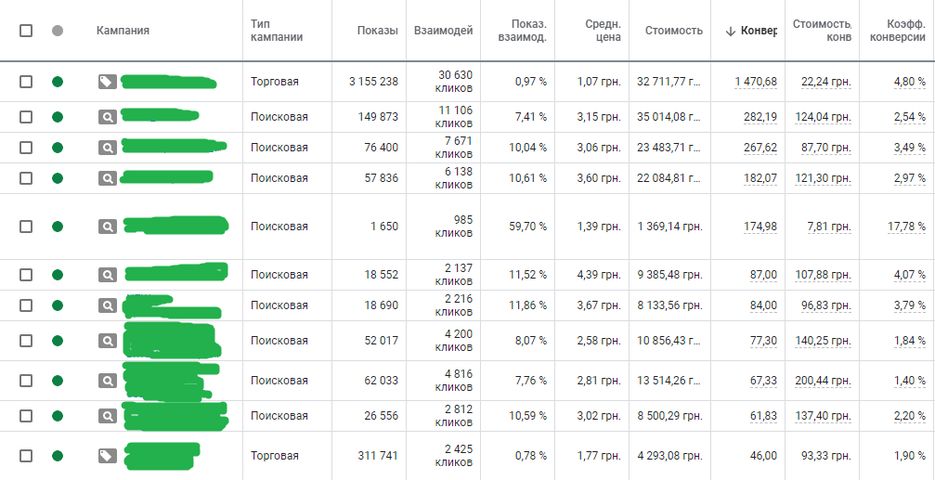This screenshot has width=935, height=480.
Task: Click the search campaign icon in the 1 650 impressions row
Action: click(x=107, y=227)
